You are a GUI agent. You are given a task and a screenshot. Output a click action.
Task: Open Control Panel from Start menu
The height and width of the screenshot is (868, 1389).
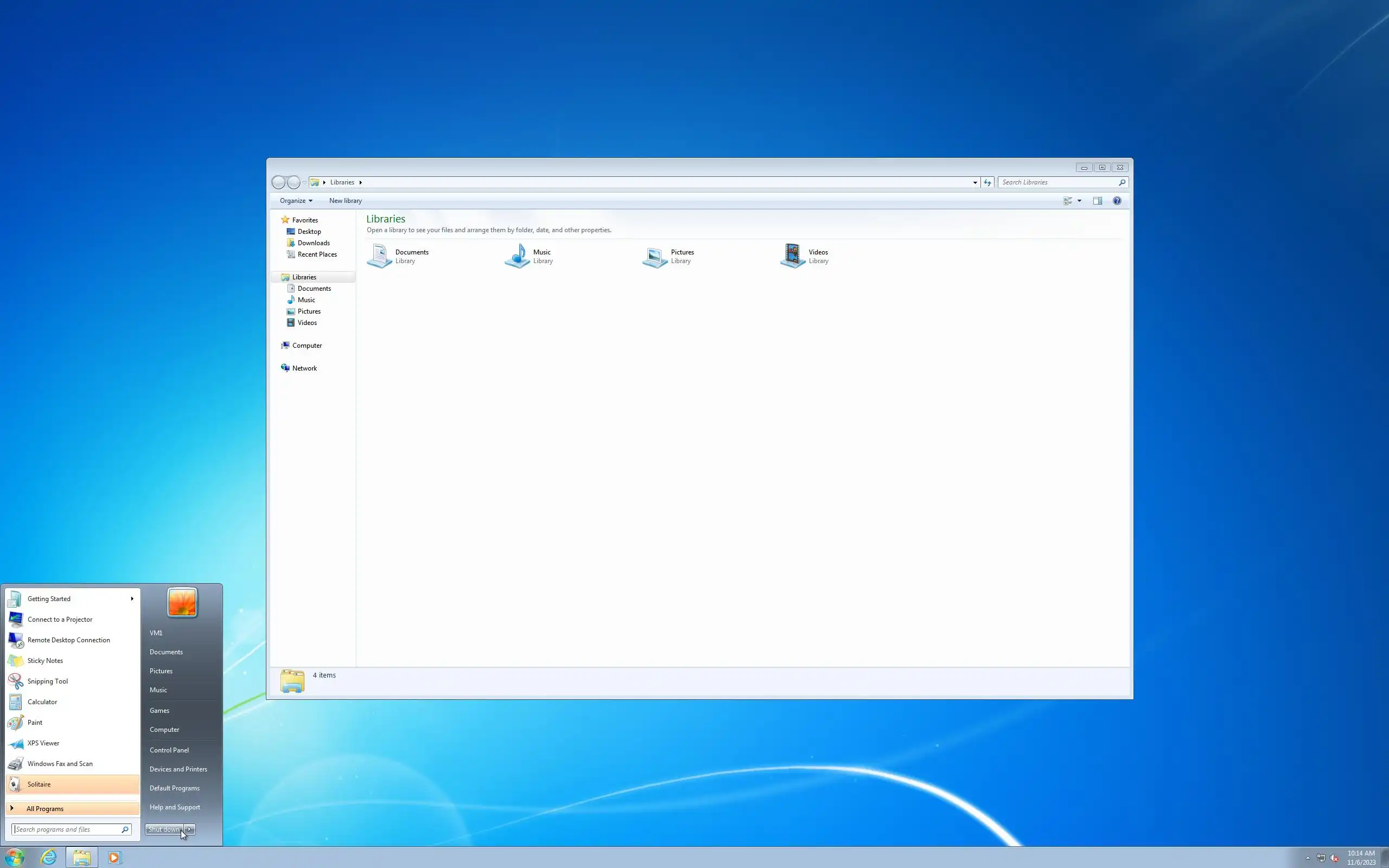(169, 750)
